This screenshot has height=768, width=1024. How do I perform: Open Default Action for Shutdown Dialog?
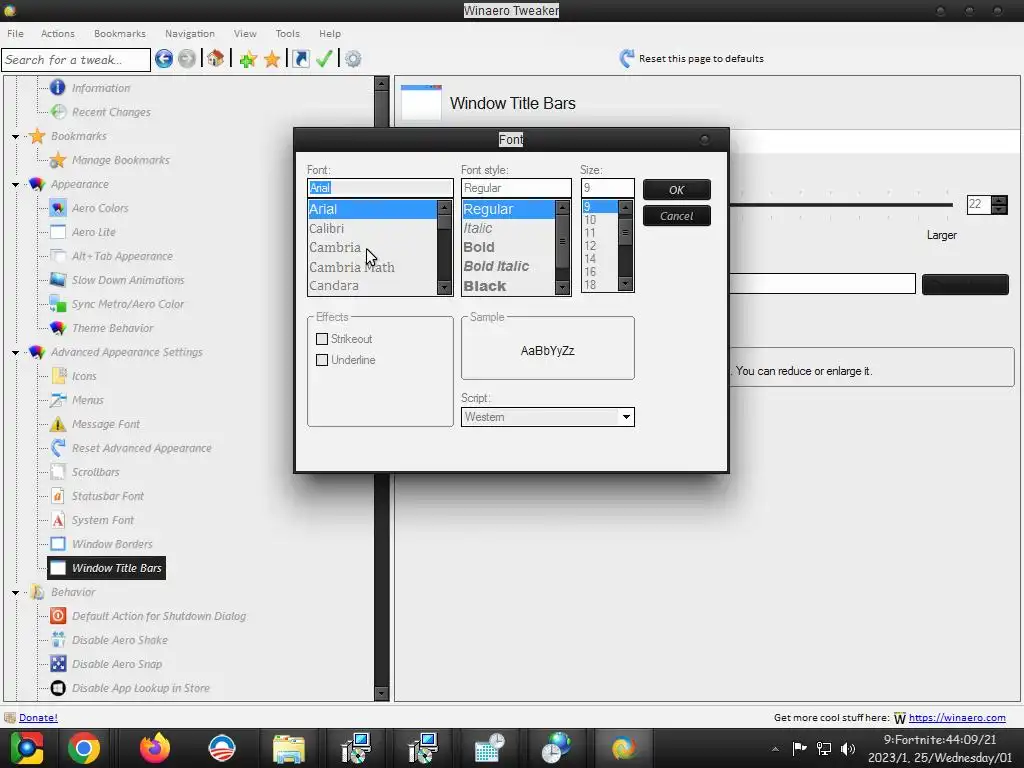click(159, 616)
